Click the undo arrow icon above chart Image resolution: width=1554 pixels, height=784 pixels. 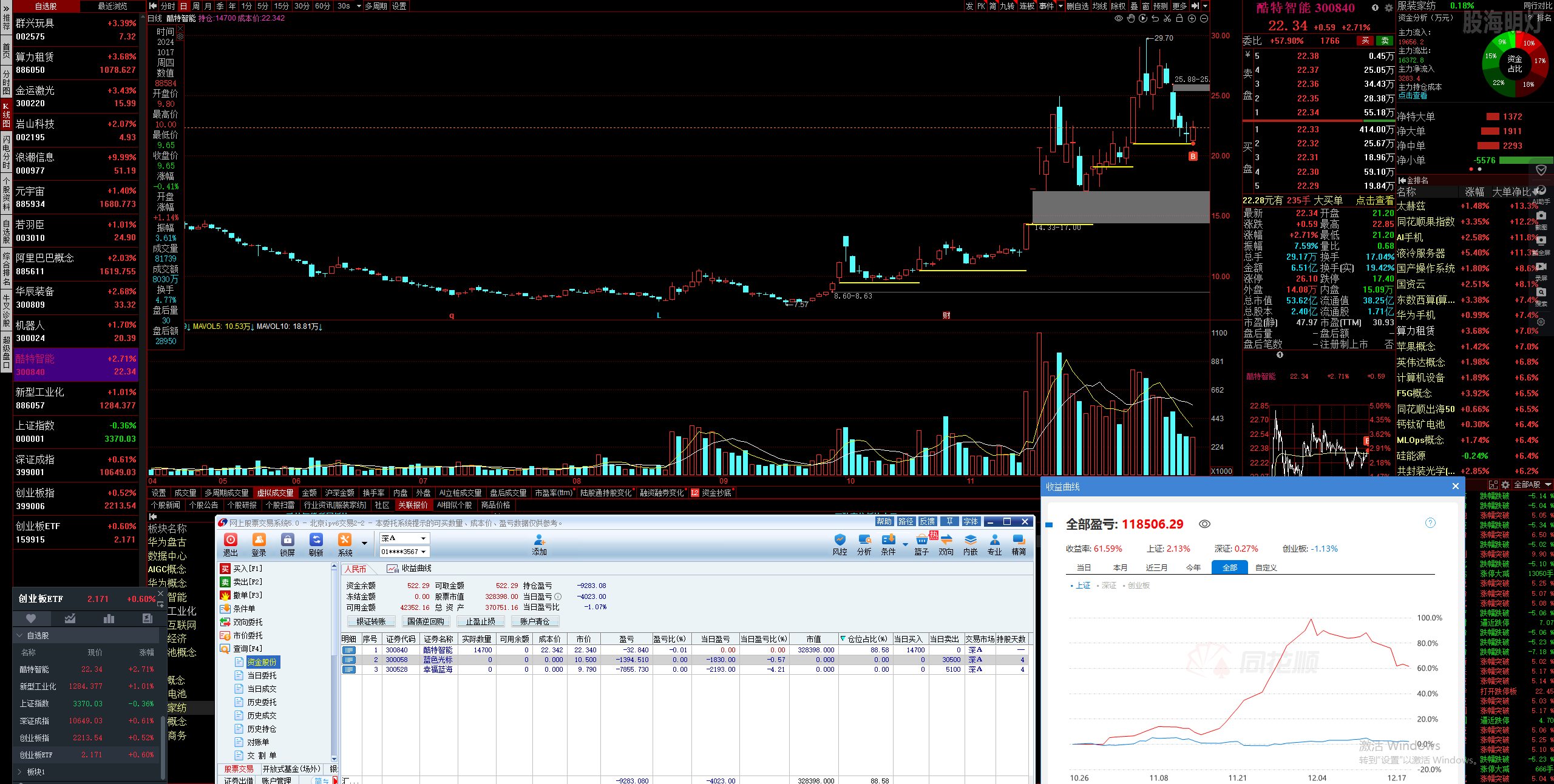point(1155,19)
